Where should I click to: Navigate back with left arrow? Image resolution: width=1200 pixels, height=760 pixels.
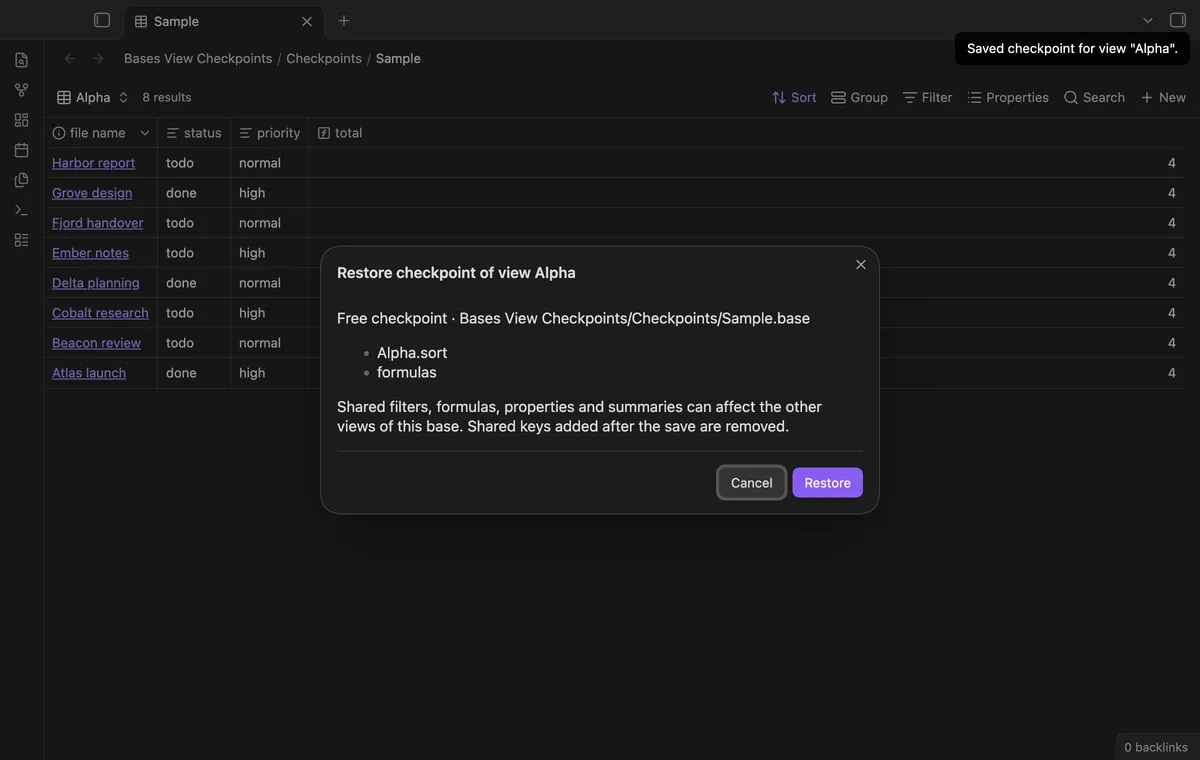point(70,58)
